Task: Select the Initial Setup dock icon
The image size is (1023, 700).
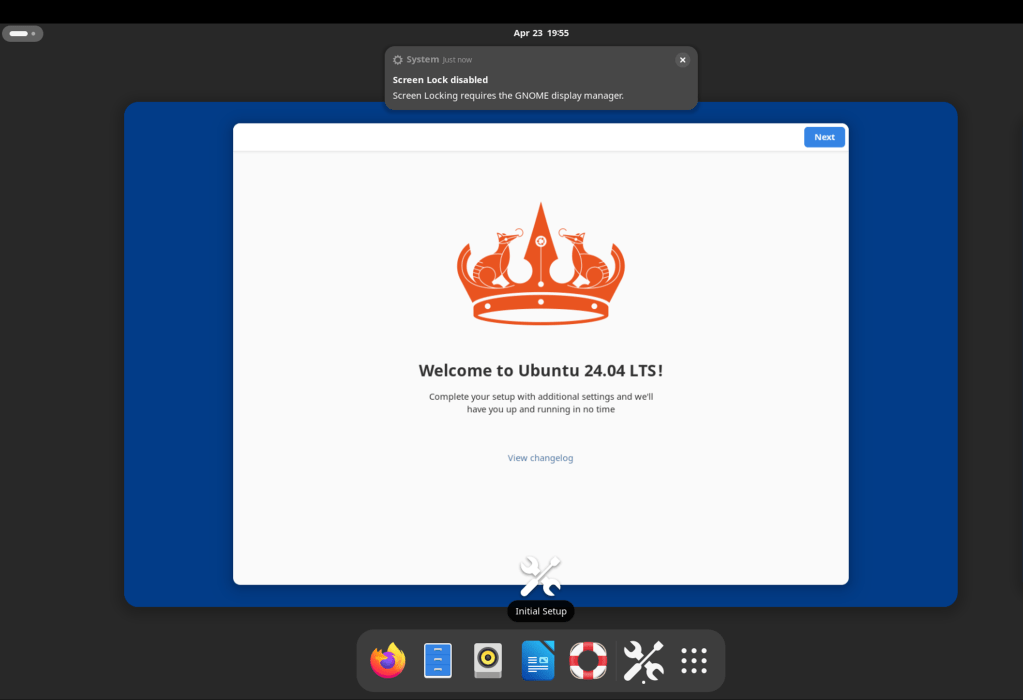Action: [x=643, y=662]
